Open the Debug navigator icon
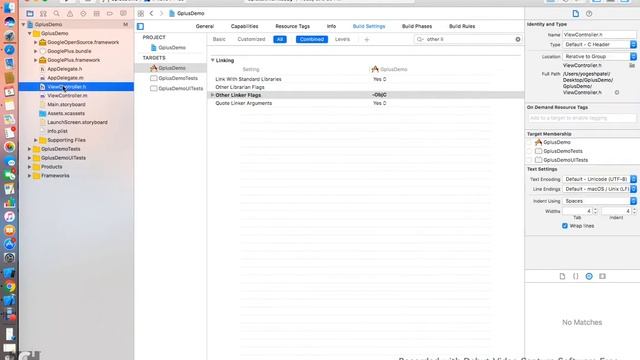Viewport: 640px width, 360px height. 97,13
